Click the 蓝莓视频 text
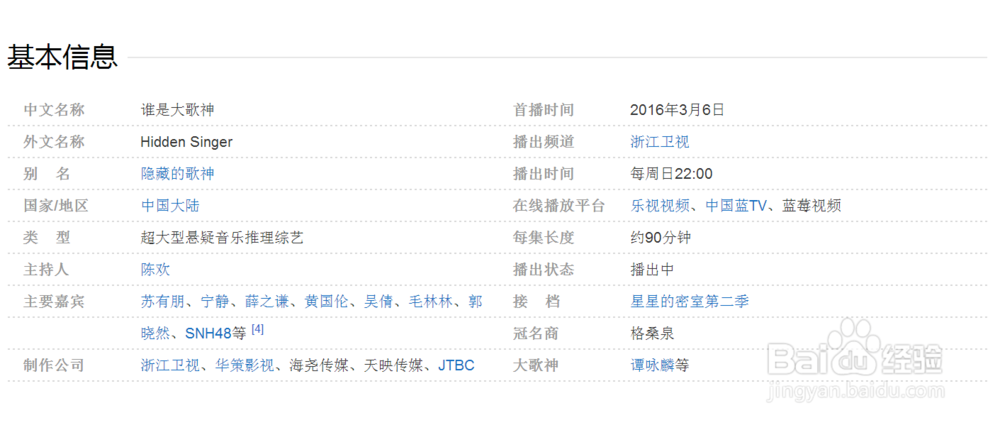 pyautogui.click(x=811, y=205)
